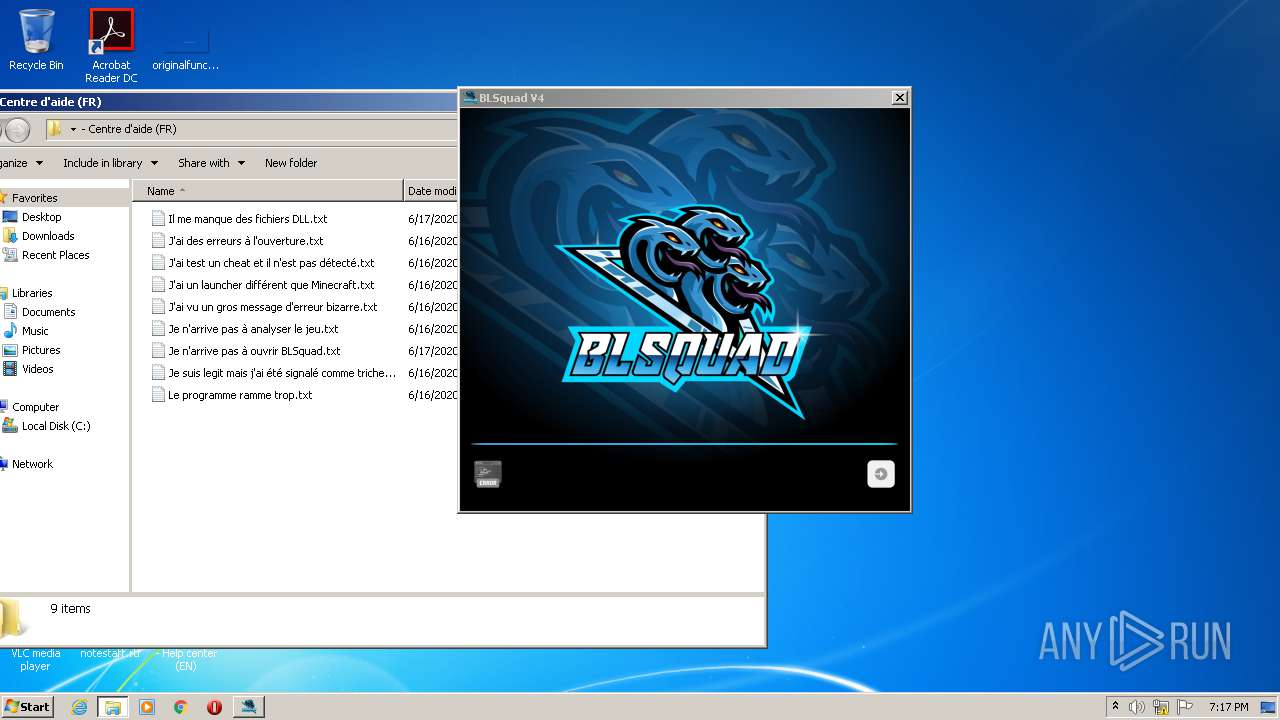Click the Centre d'aide (FR) address path
The height and width of the screenshot is (720, 1280).
click(x=132, y=129)
